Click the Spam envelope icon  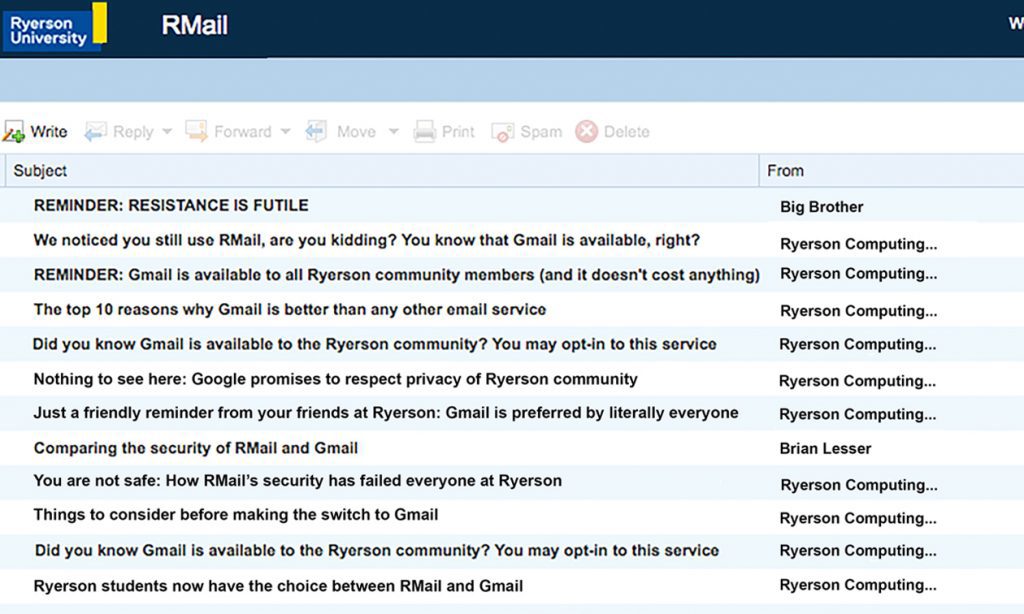coord(502,132)
